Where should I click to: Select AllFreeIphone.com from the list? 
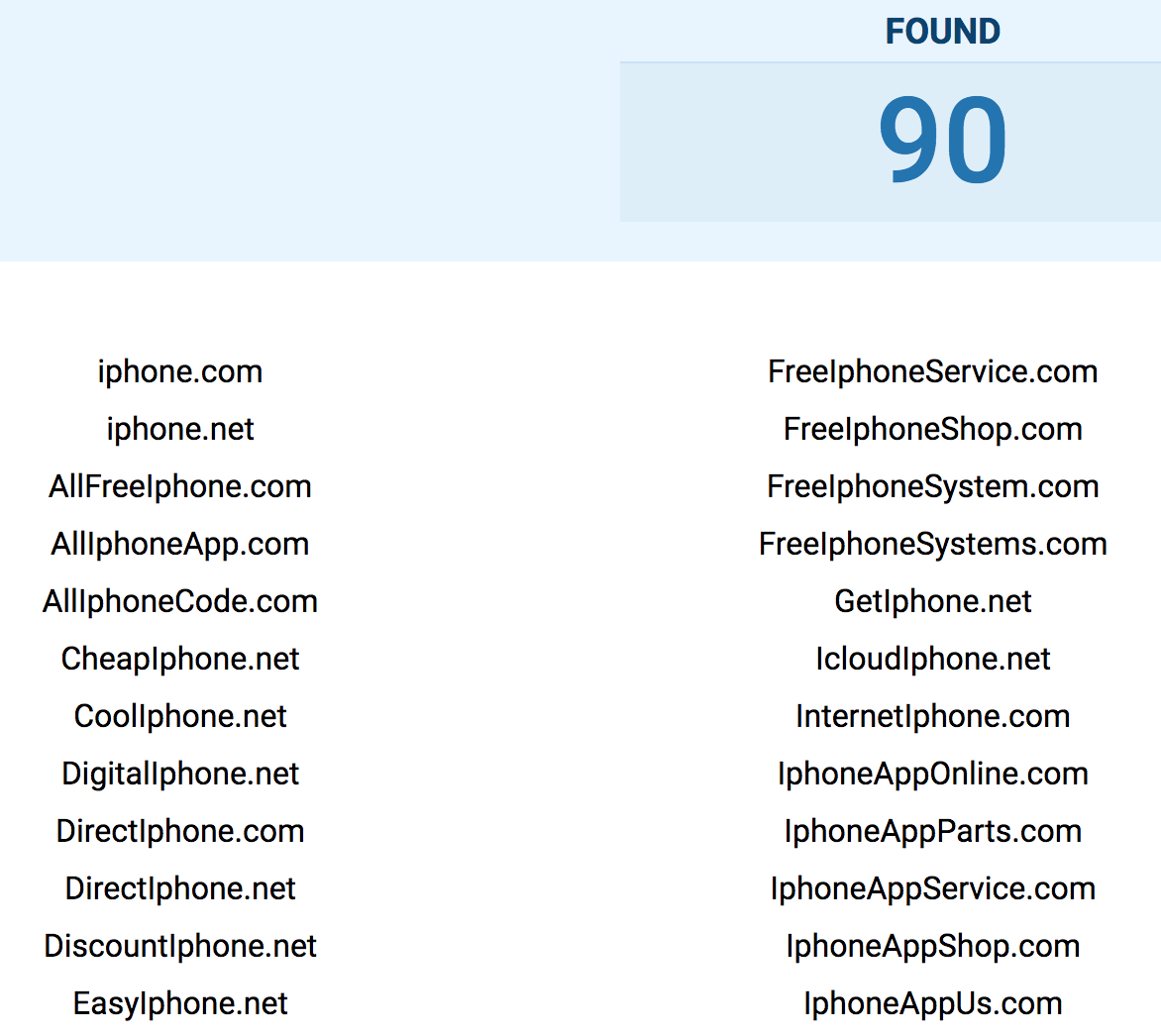coord(180,487)
